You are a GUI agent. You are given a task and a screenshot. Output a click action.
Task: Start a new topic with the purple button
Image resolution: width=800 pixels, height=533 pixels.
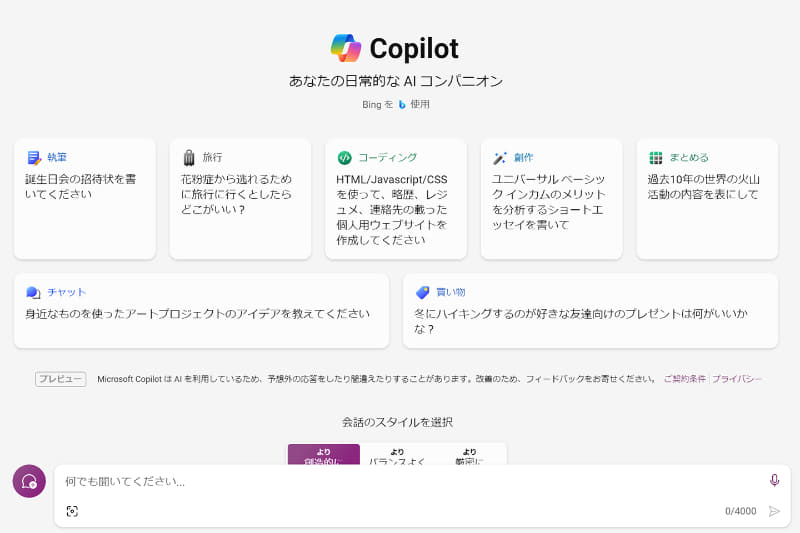[x=29, y=481]
